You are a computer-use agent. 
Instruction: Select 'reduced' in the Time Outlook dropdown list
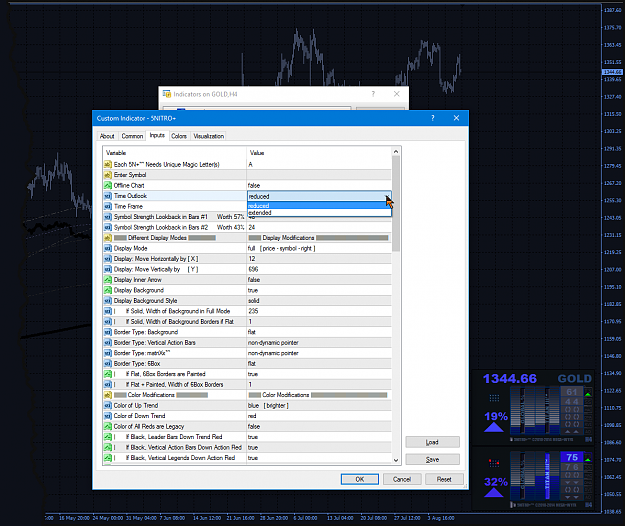click(x=319, y=206)
